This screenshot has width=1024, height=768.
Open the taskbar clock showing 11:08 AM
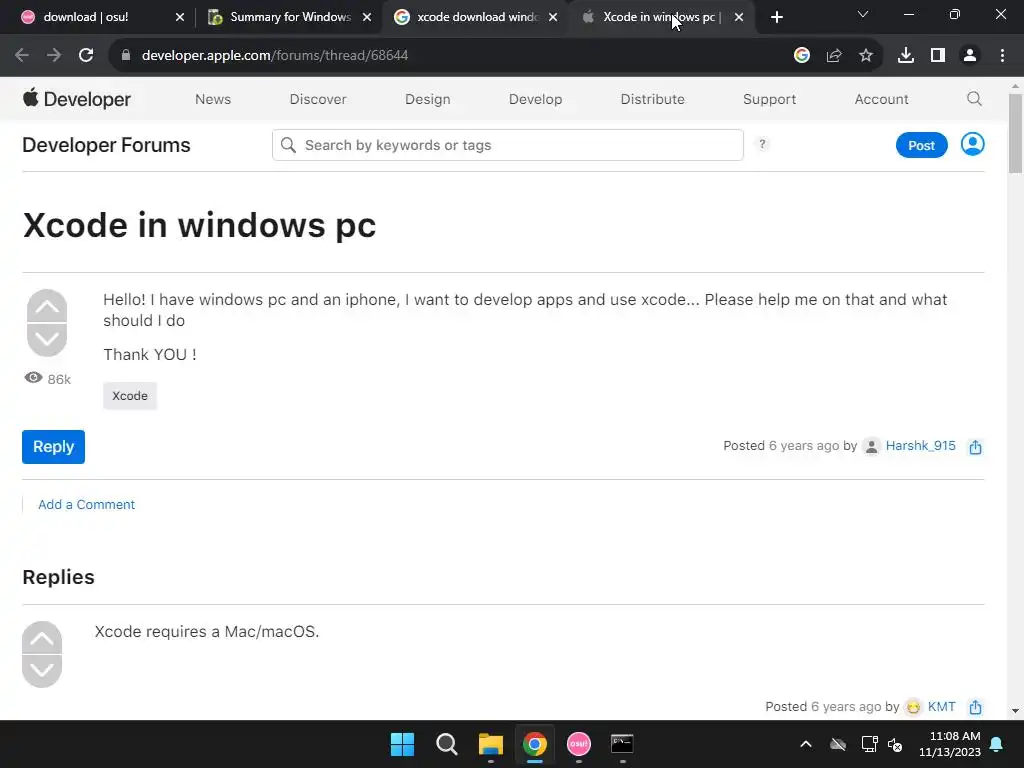click(x=950, y=744)
